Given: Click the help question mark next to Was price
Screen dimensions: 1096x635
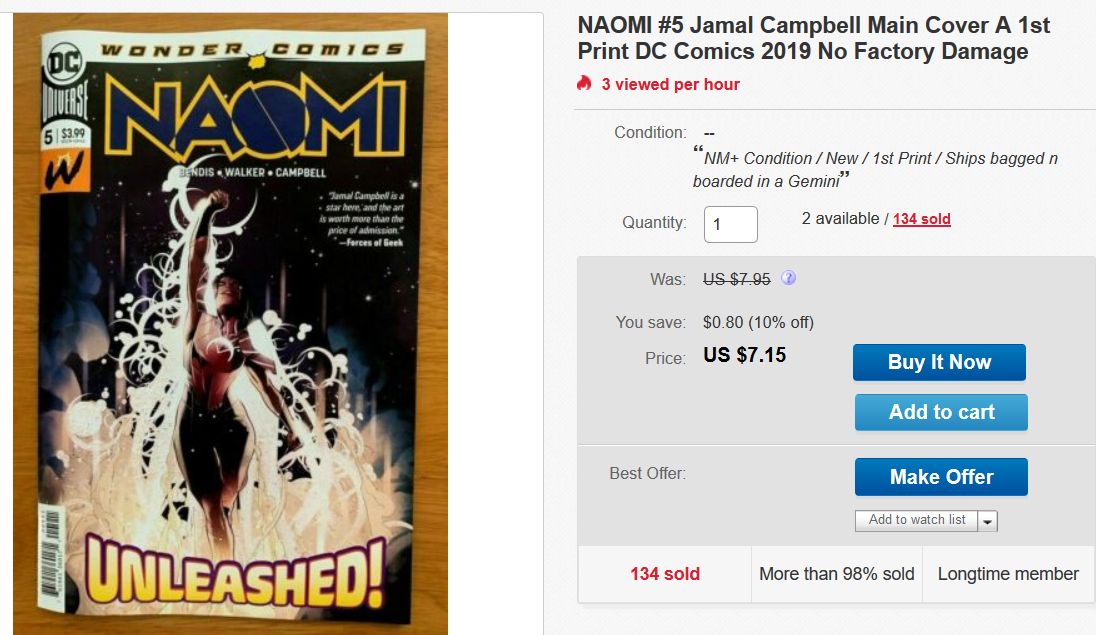Looking at the screenshot, I should tap(788, 278).
